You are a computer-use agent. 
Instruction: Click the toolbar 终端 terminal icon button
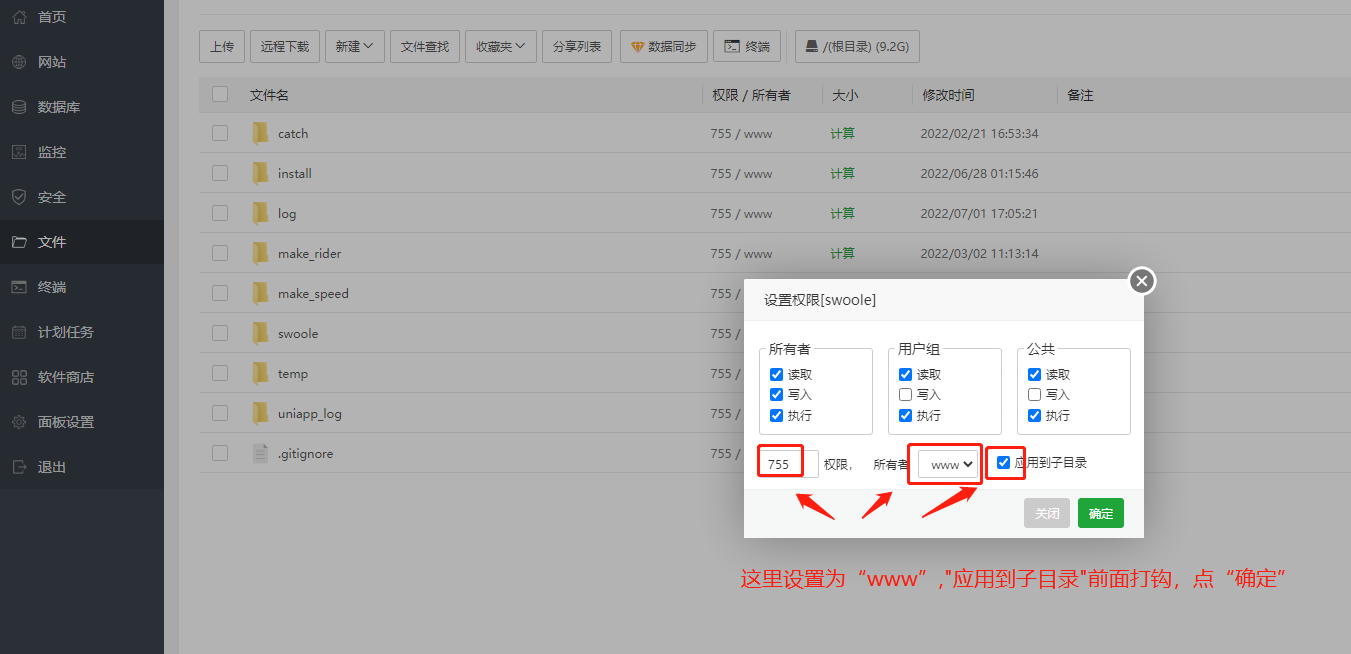pos(747,46)
